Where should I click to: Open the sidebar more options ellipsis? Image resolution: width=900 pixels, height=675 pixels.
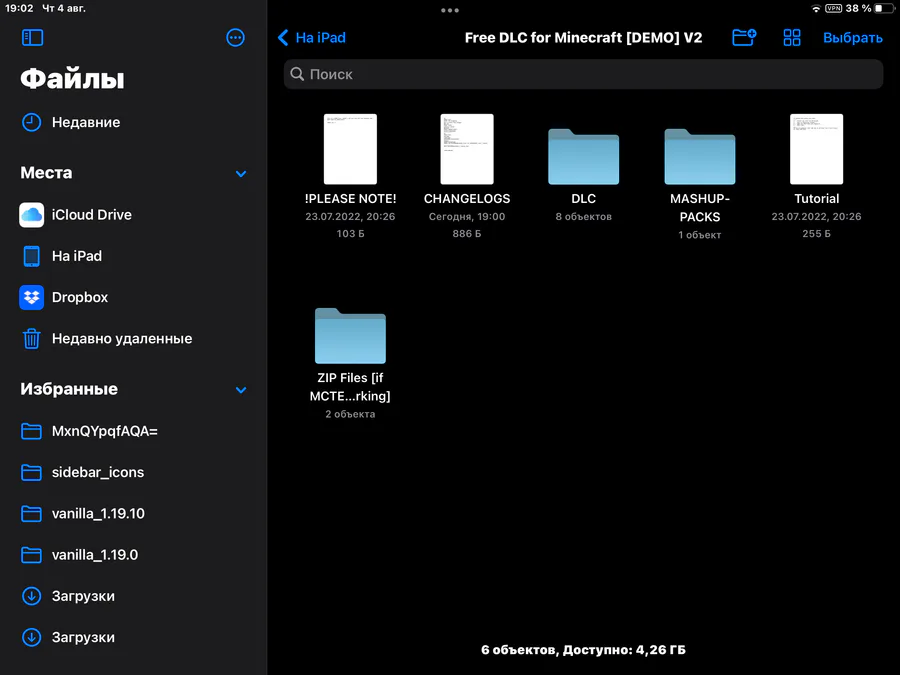[x=235, y=38]
